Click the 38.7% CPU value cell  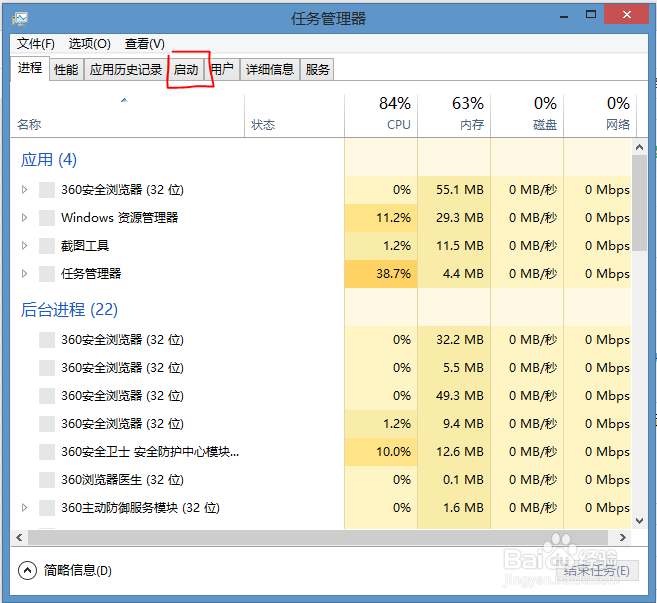(381, 274)
